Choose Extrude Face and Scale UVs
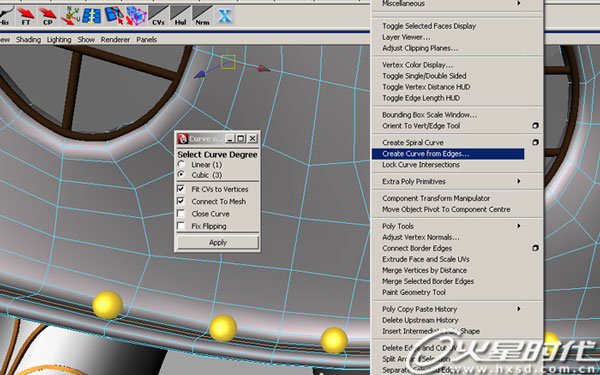This screenshot has width=600, height=375. pyautogui.click(x=426, y=259)
